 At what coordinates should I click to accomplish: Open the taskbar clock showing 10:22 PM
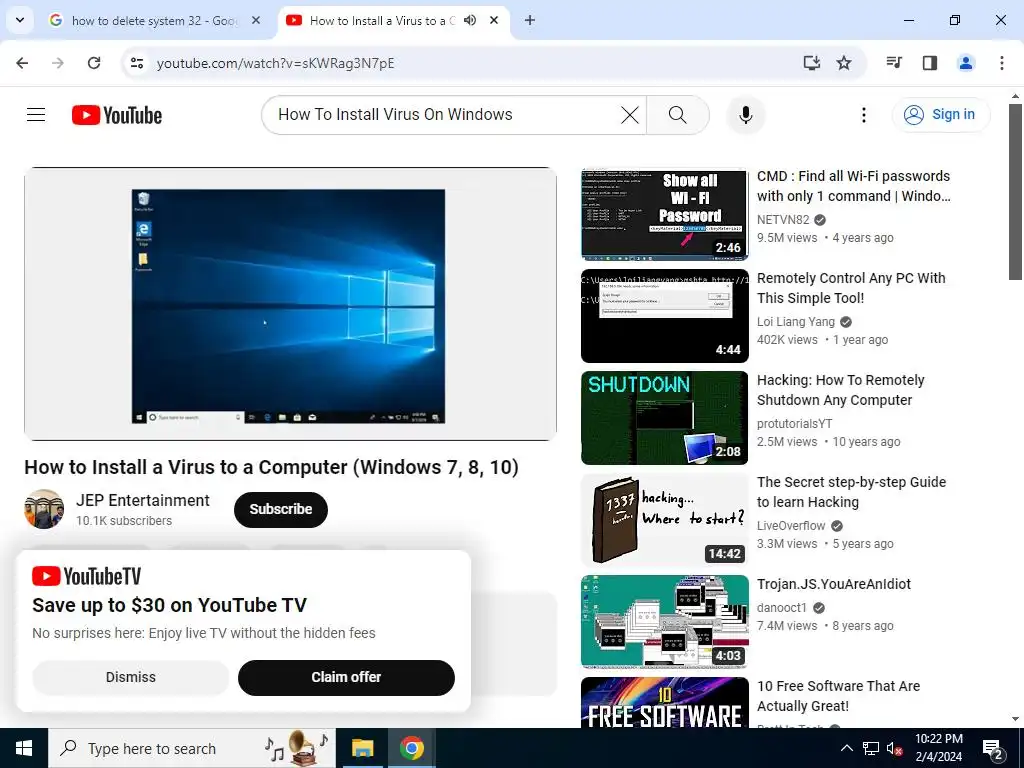pos(939,748)
